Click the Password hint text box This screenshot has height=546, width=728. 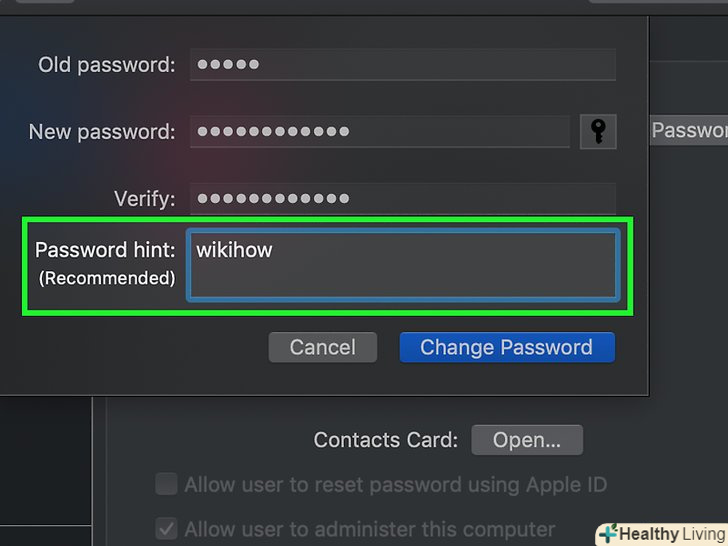click(x=403, y=265)
